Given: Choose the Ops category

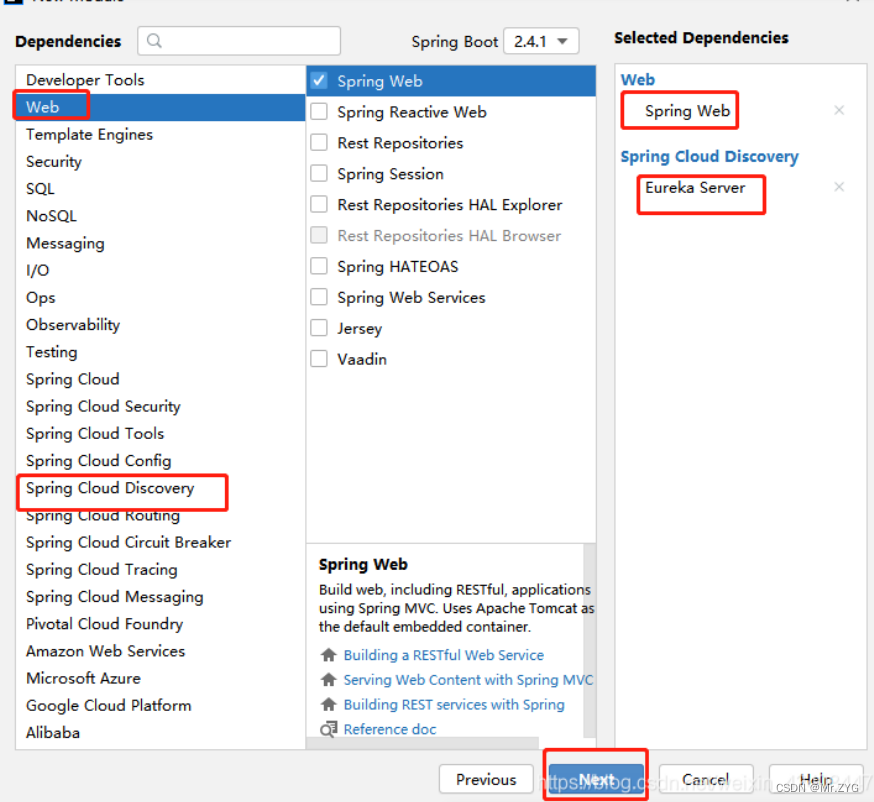Looking at the screenshot, I should pyautogui.click(x=161, y=298).
